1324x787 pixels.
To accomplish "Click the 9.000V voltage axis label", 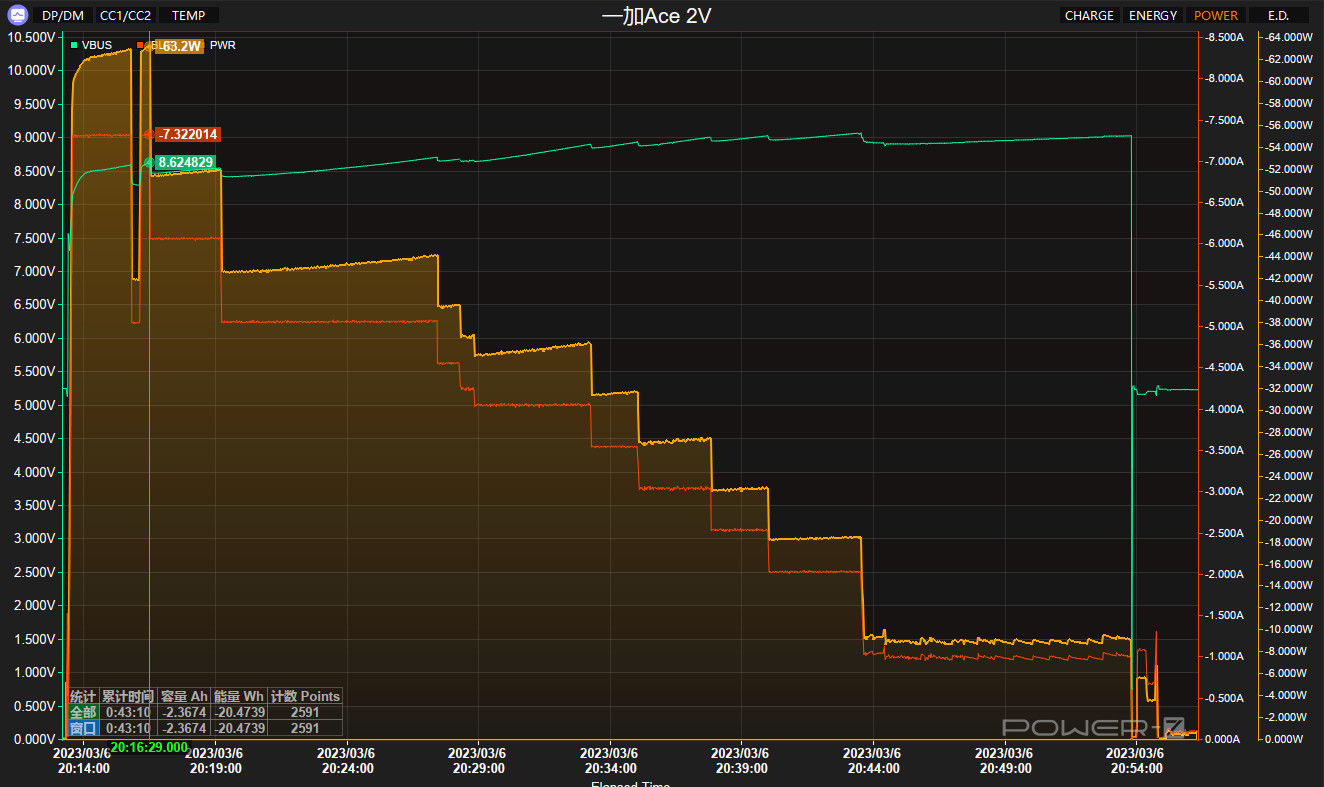I will pyautogui.click(x=34, y=137).
